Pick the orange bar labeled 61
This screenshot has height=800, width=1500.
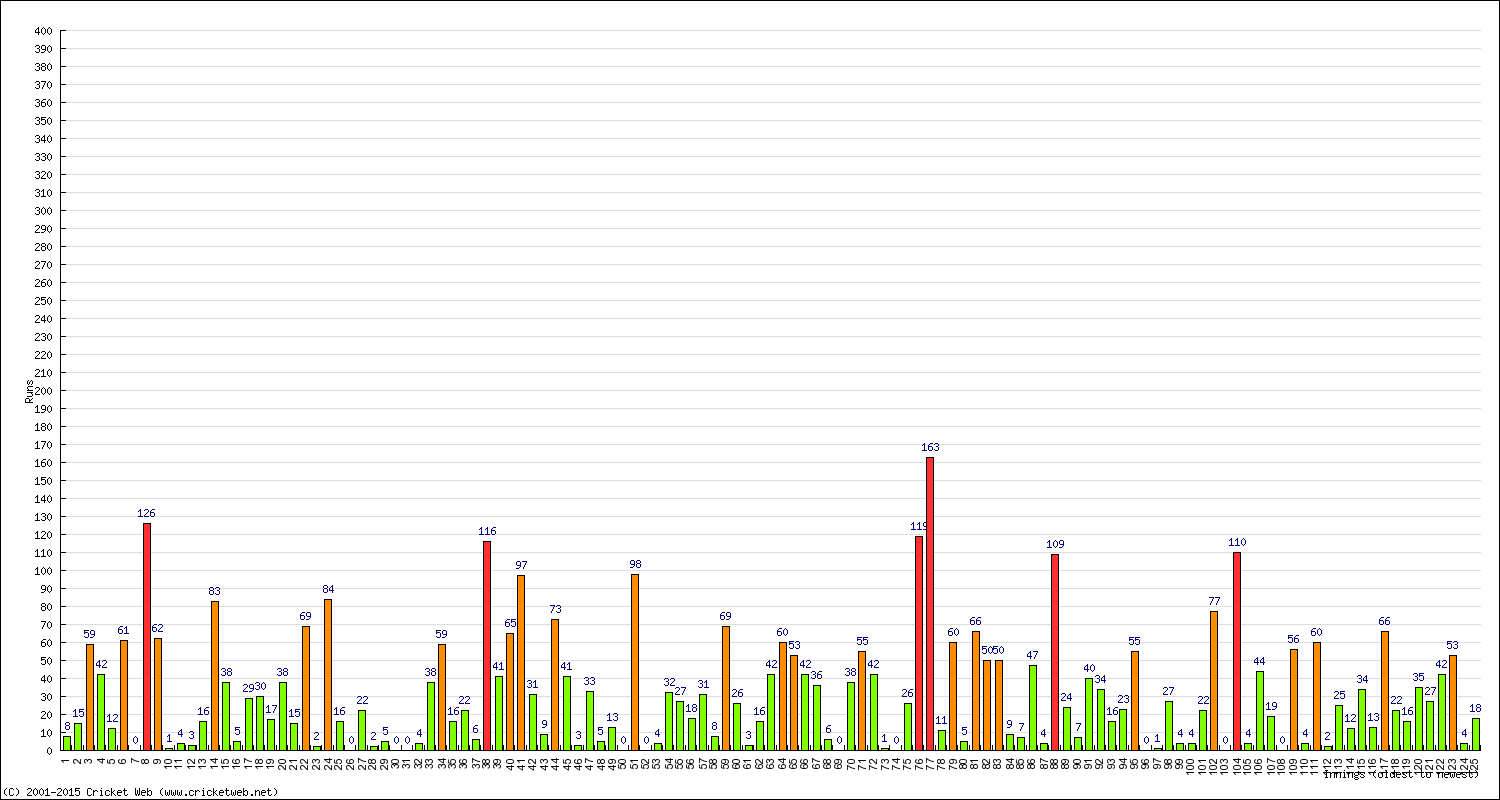[124, 695]
